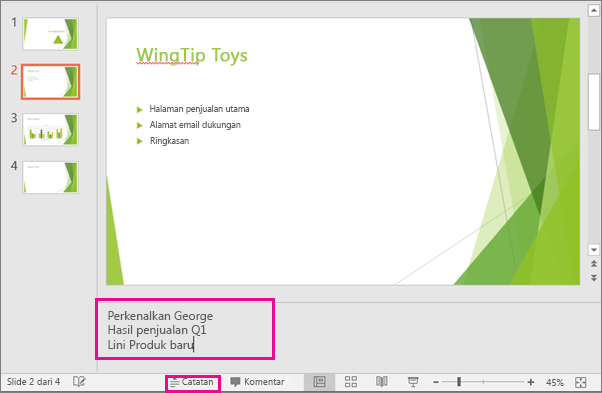
Task: Click the scroll down arrow of slide scrollbar
Action: 594,250
